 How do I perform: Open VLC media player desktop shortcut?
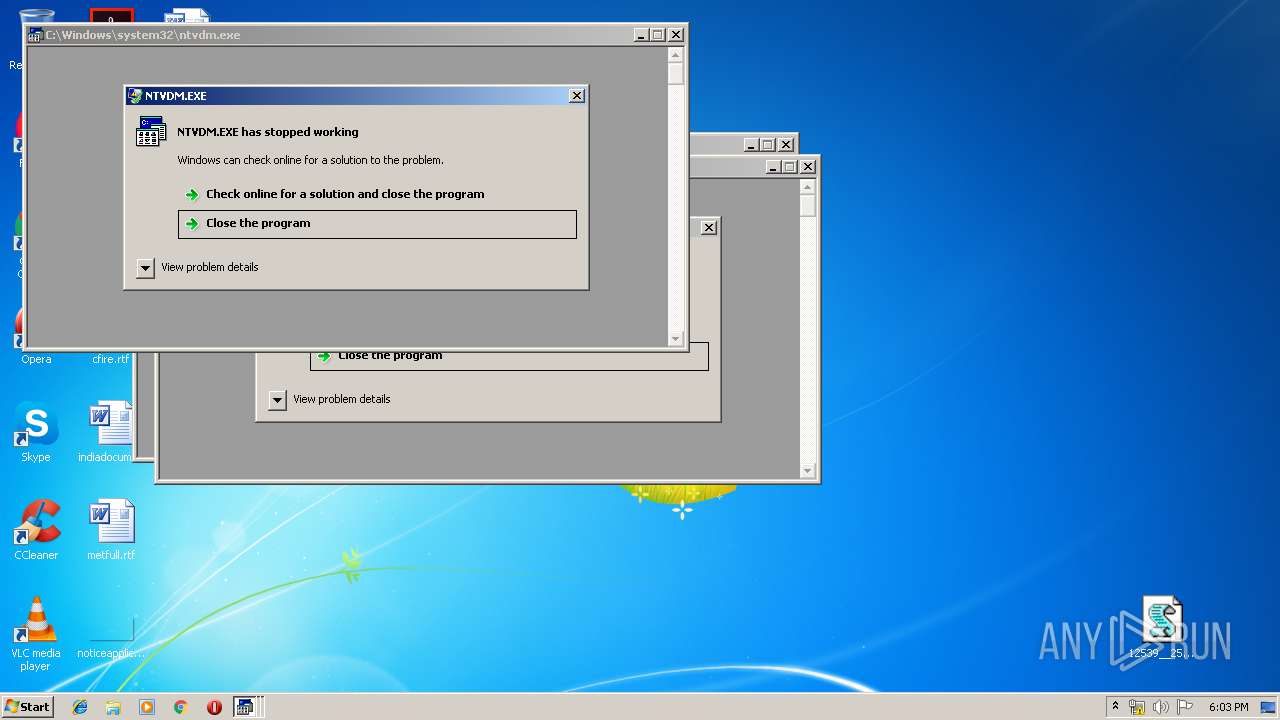pos(36,634)
